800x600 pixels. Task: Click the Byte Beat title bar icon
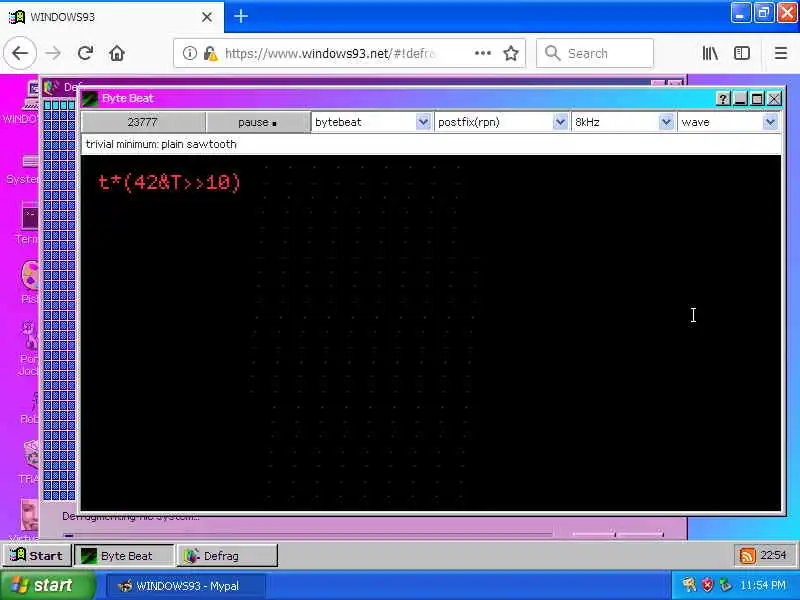90,98
